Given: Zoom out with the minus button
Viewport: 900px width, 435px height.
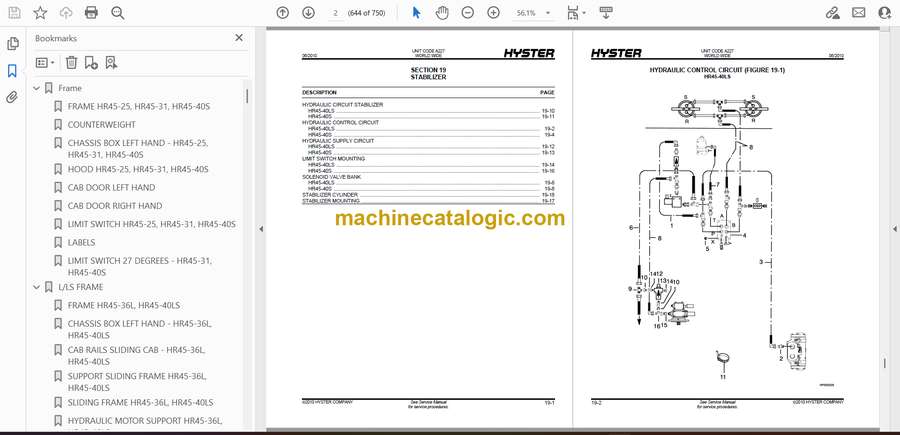Looking at the screenshot, I should click(x=468, y=13).
